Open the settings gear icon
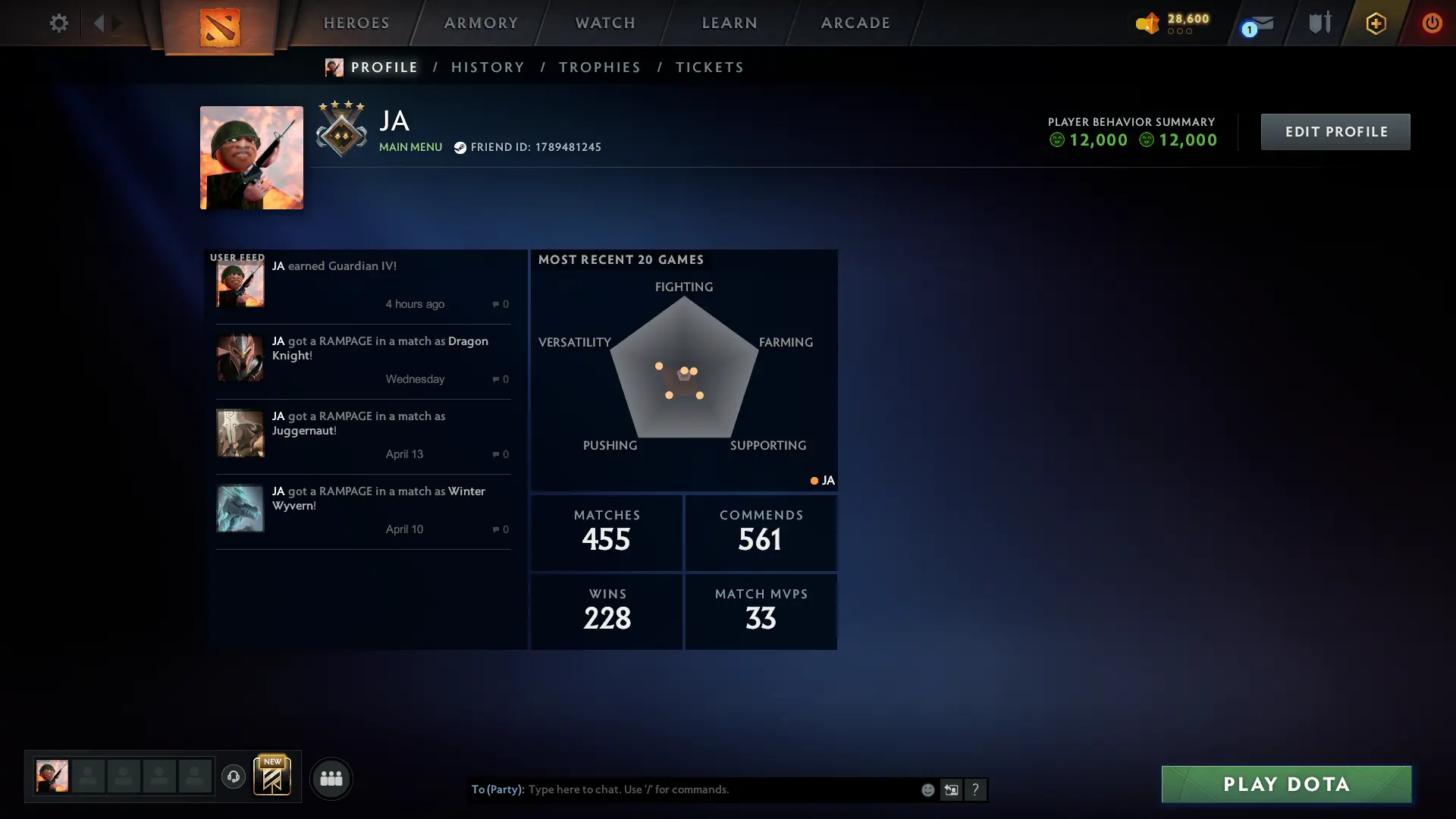 58,23
